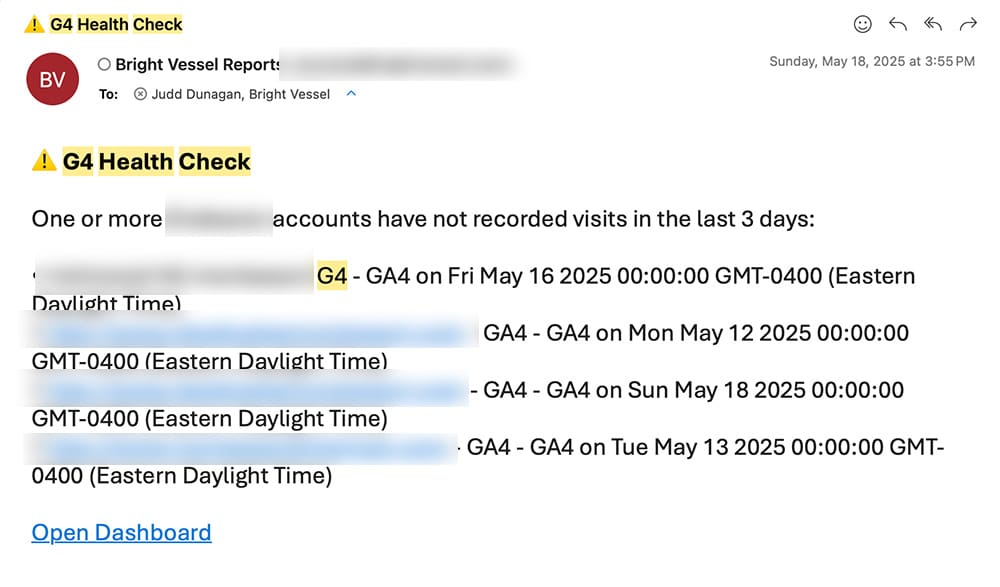Collapse recipient details with the blue chevron

[350, 93]
